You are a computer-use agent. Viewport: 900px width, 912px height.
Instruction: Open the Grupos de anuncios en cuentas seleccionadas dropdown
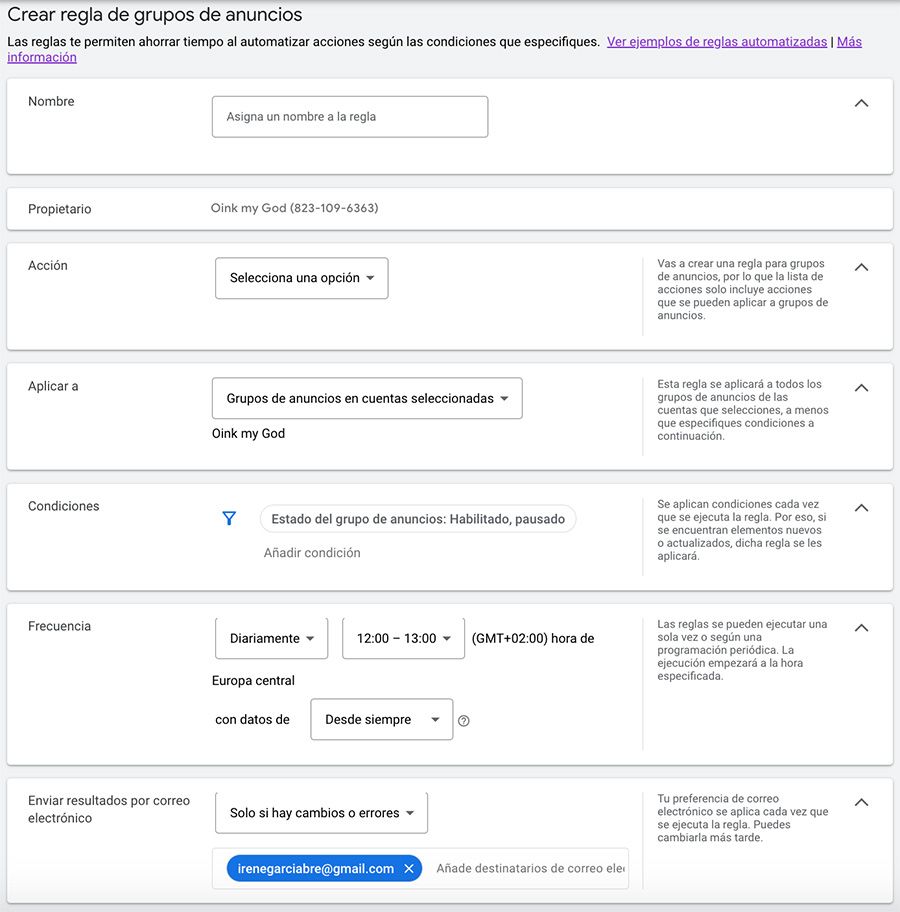pyautogui.click(x=366, y=398)
